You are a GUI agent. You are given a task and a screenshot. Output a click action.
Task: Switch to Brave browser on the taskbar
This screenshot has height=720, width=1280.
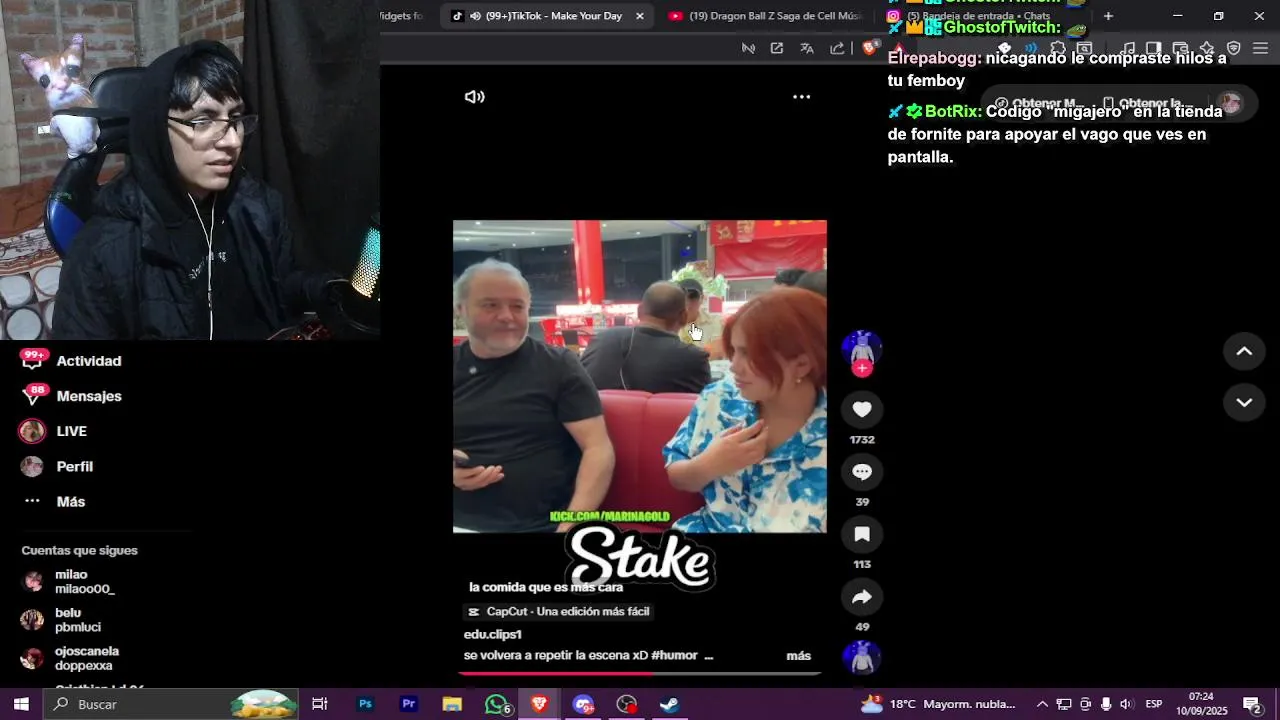[x=539, y=704]
